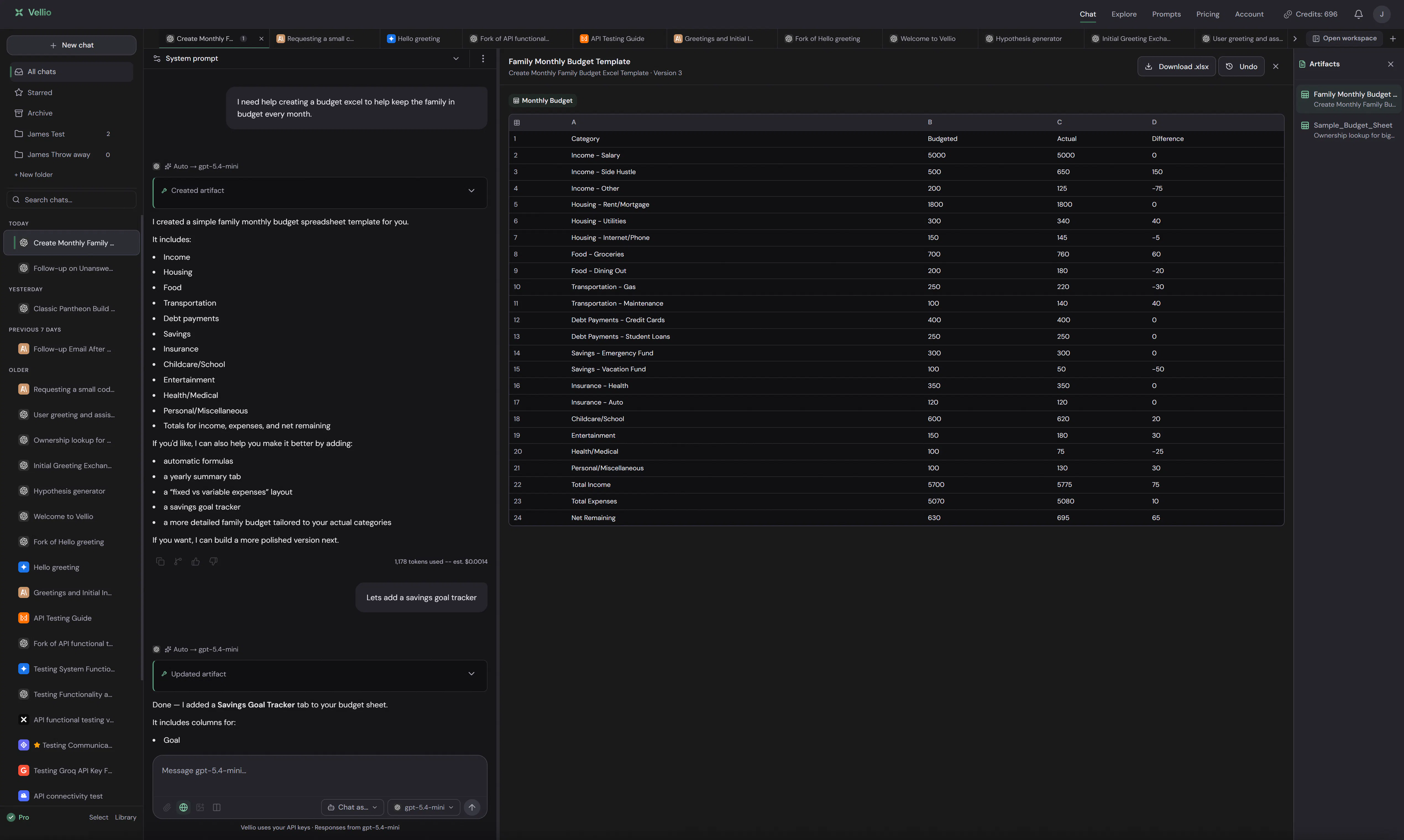The height and width of the screenshot is (840, 1404).
Task: Open the user avatar J menu
Action: coord(1381,14)
